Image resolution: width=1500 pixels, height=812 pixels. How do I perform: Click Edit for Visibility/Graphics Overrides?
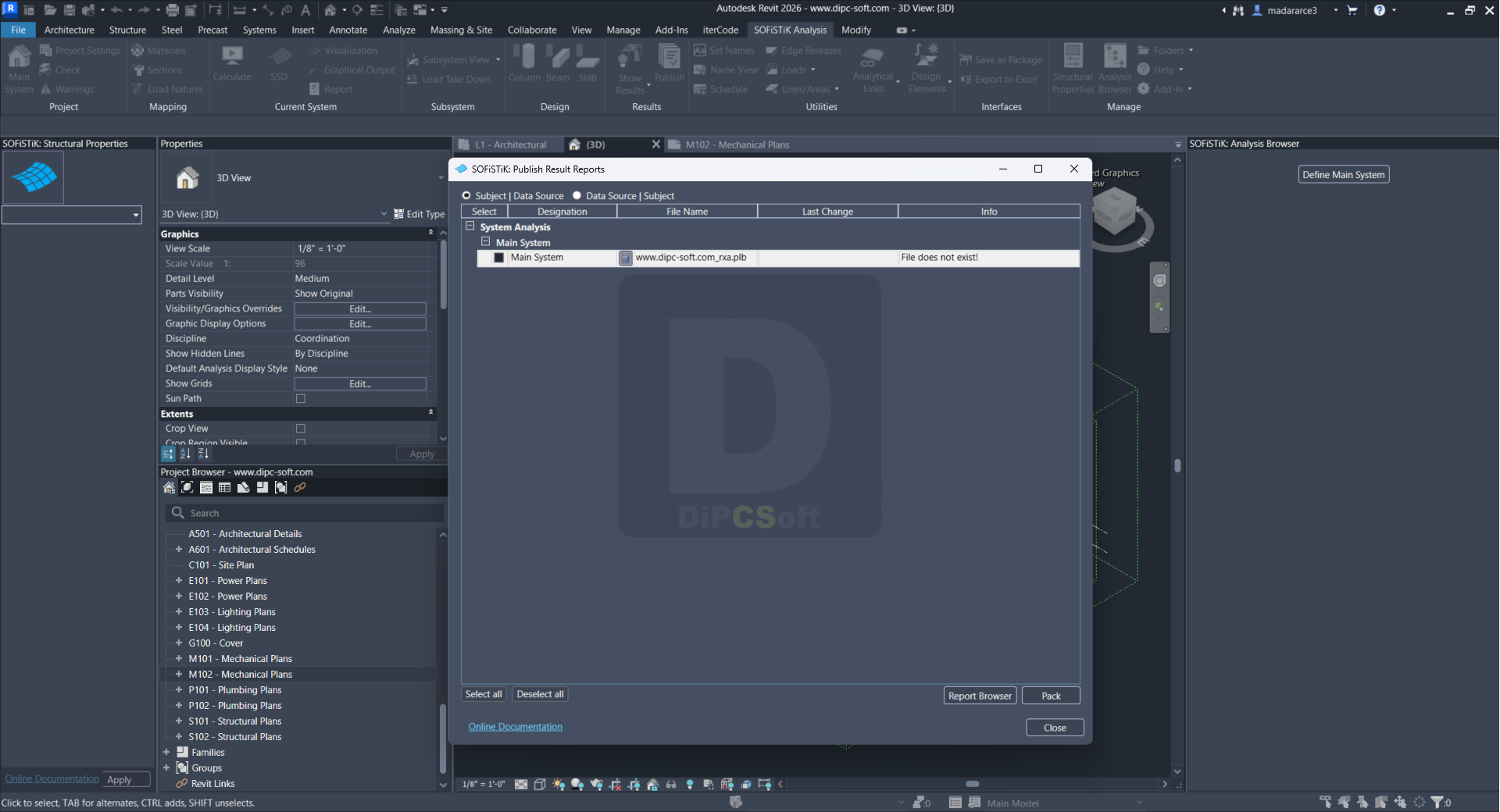click(x=360, y=309)
